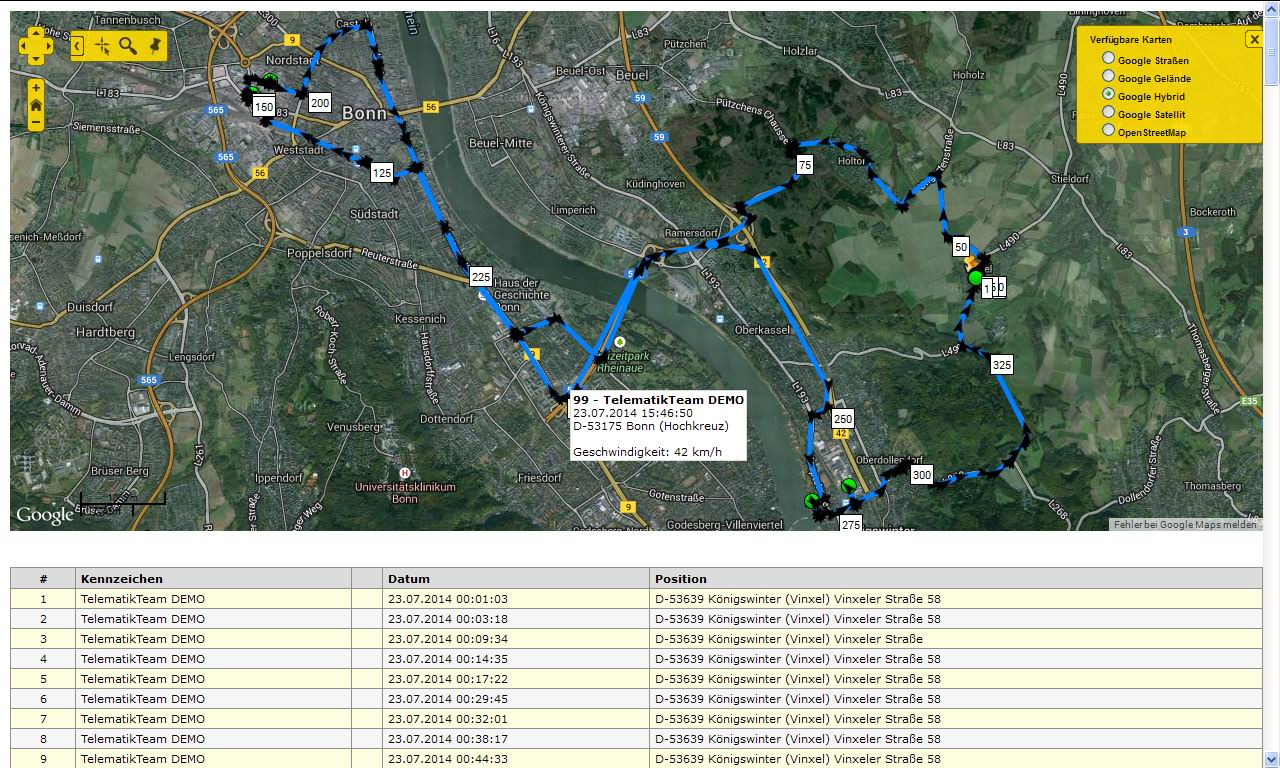The height and width of the screenshot is (768, 1280).
Task: Click route marker labeled 125
Action: 382,173
